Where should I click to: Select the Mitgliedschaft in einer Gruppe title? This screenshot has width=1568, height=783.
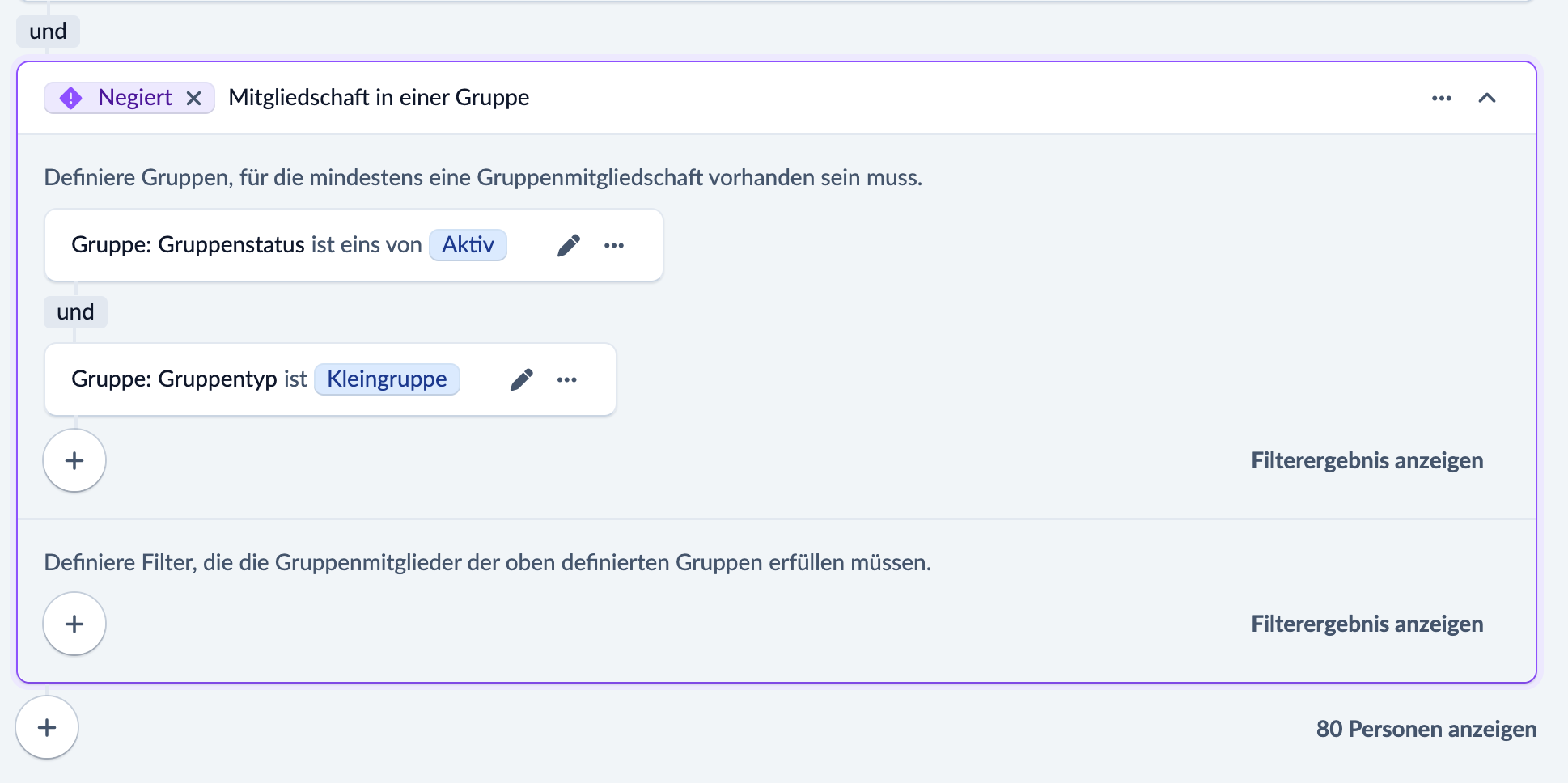(378, 97)
